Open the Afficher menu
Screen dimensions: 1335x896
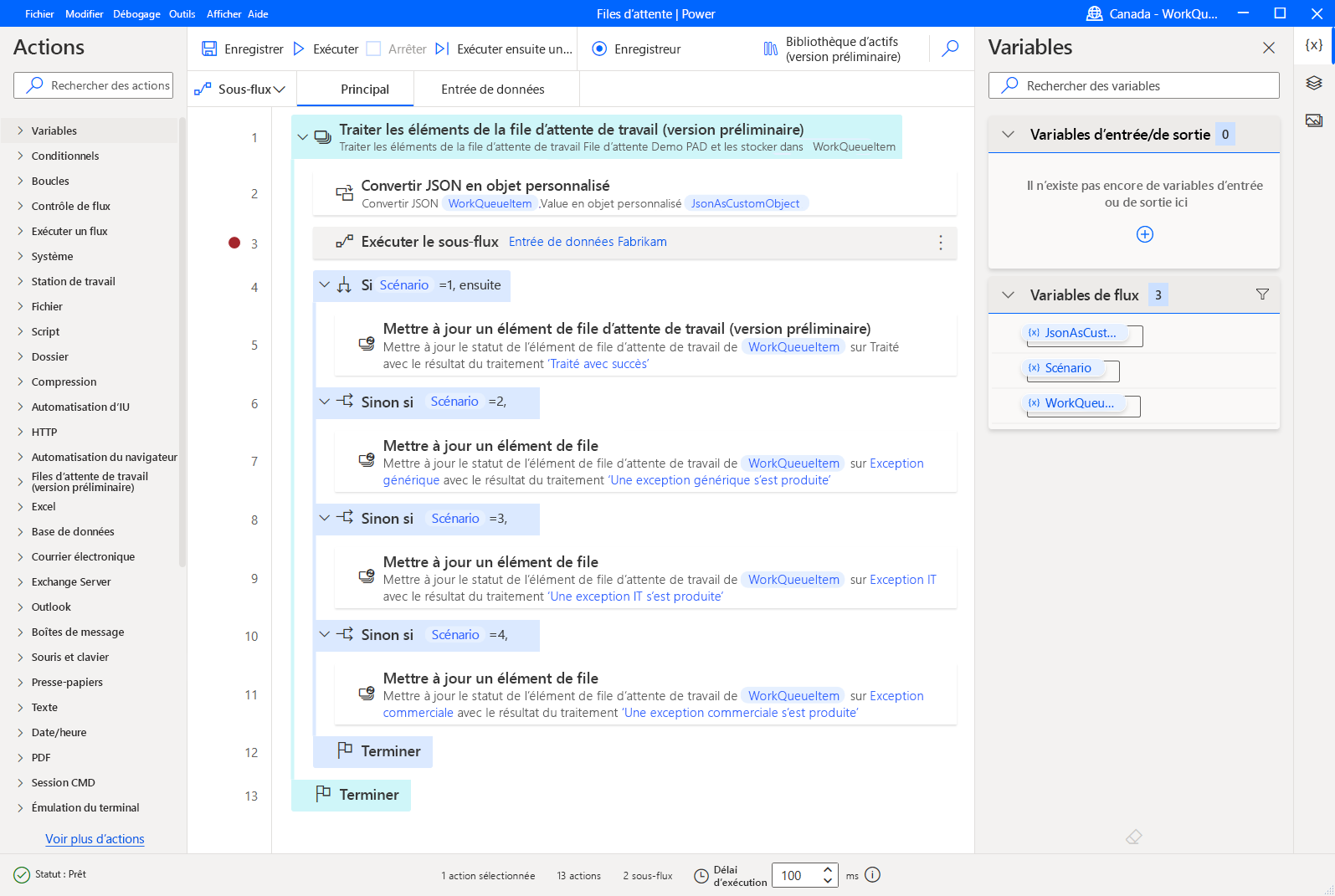pos(224,13)
